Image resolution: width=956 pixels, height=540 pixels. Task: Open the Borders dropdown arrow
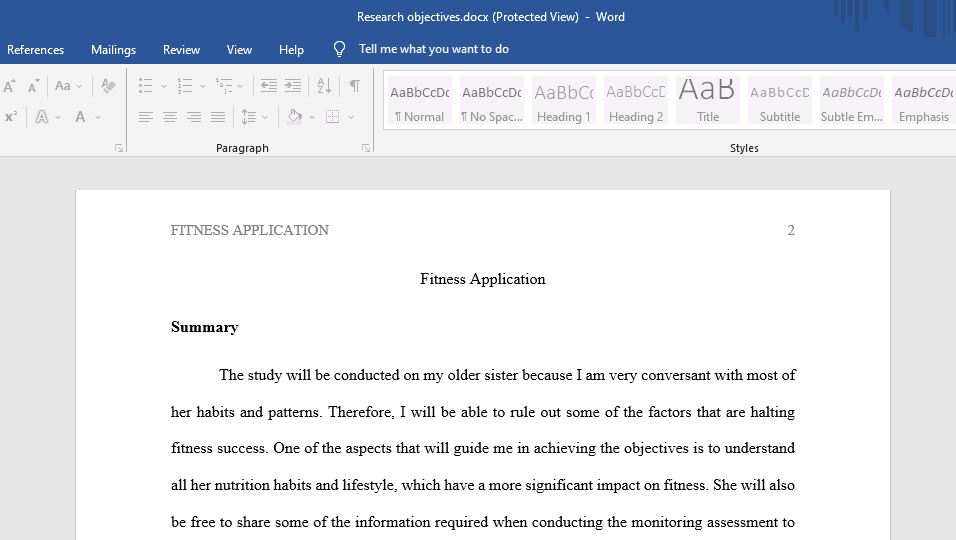coord(351,117)
